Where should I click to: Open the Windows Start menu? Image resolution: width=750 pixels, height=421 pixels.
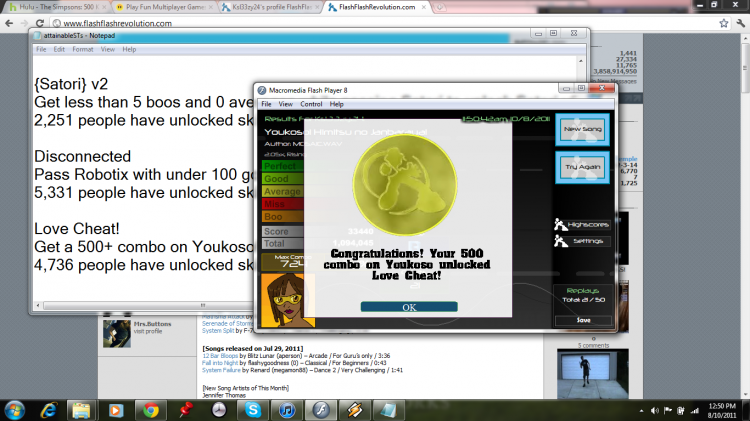click(x=14, y=410)
